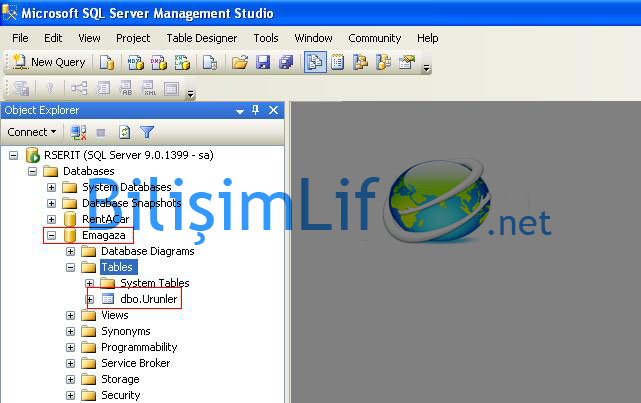Click the Save floppy disk icon

click(263, 63)
